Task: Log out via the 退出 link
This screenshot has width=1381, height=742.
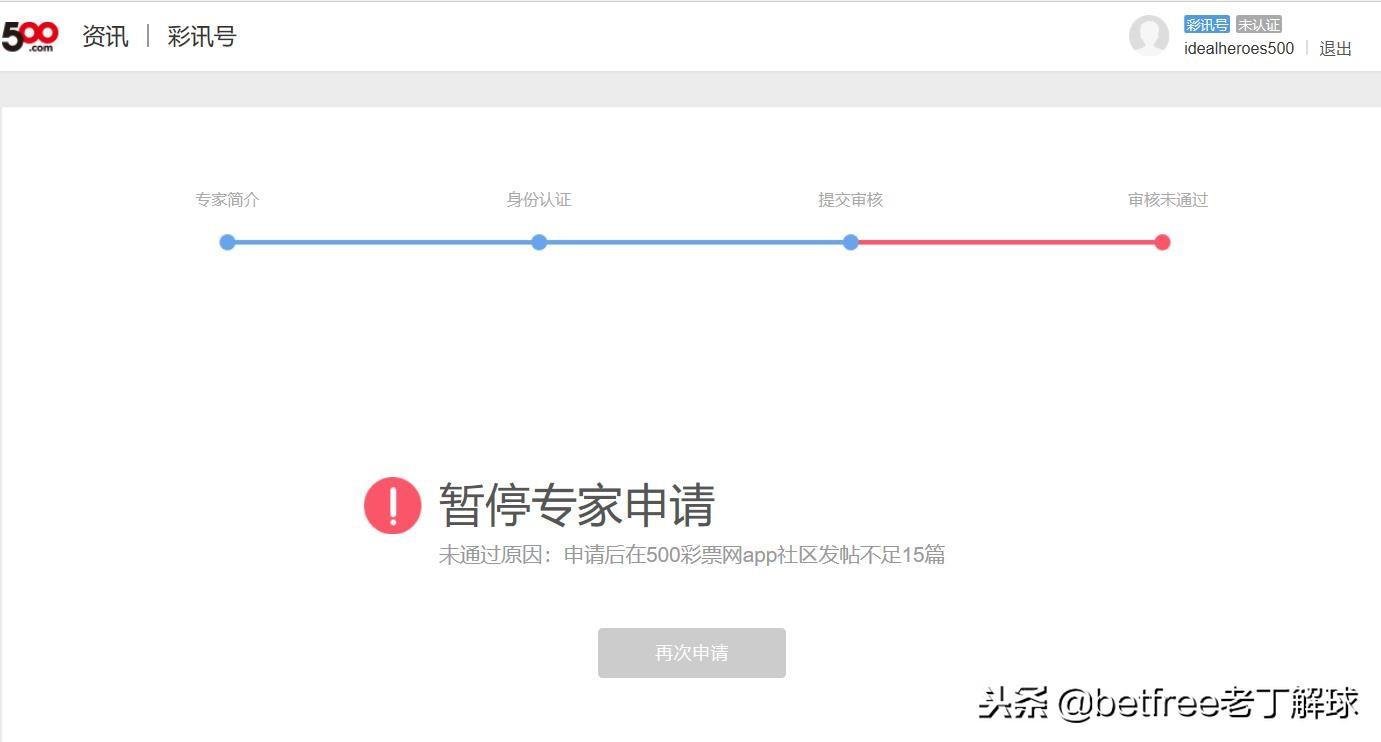Action: (x=1335, y=49)
